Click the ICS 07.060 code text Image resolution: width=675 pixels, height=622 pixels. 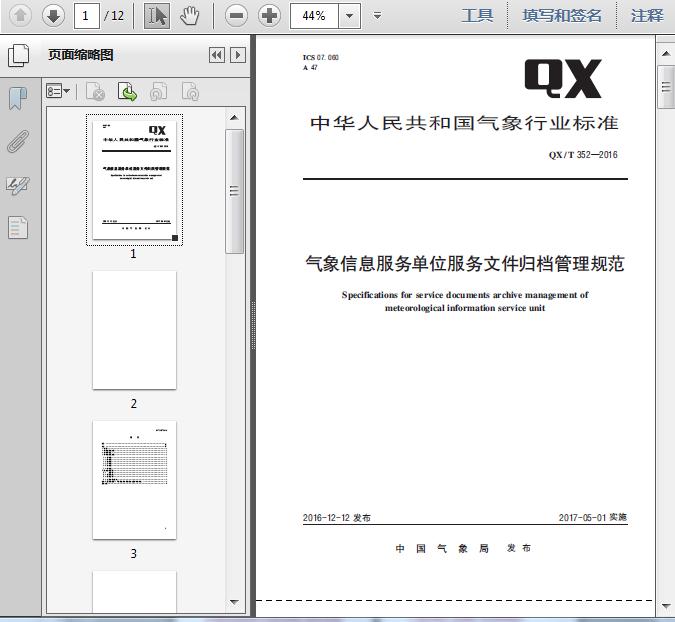click(320, 57)
